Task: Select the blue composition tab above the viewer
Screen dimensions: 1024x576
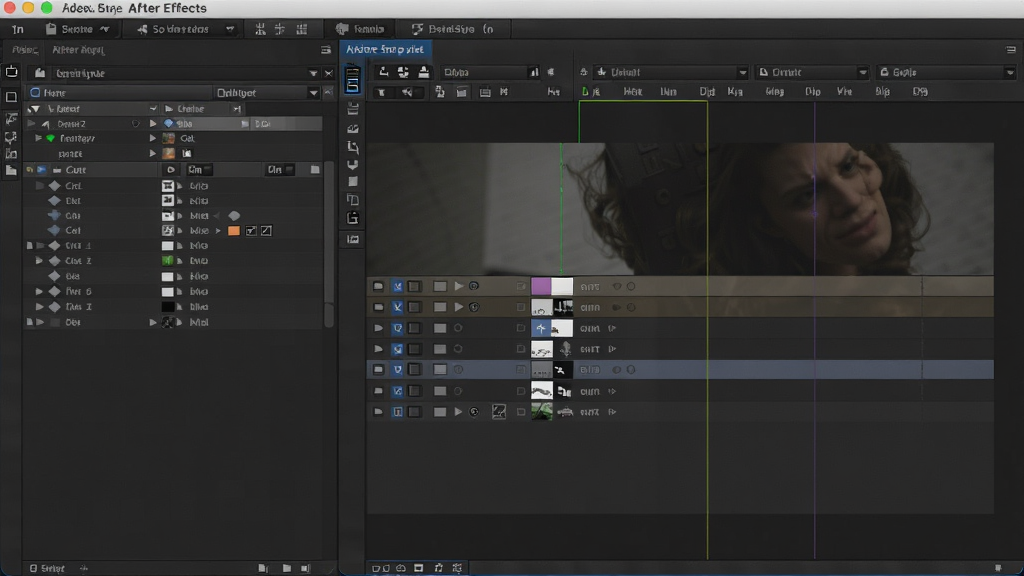Action: [385, 50]
